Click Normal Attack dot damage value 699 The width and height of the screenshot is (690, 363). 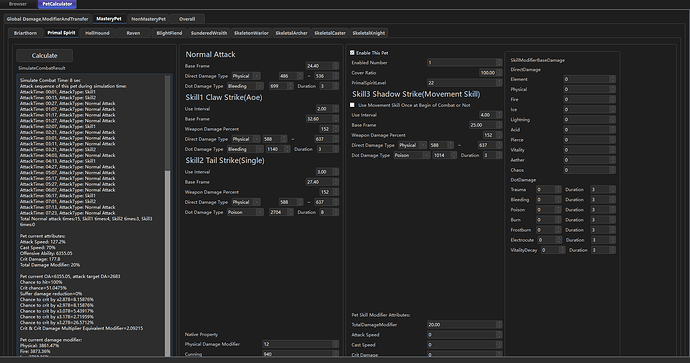281,86
